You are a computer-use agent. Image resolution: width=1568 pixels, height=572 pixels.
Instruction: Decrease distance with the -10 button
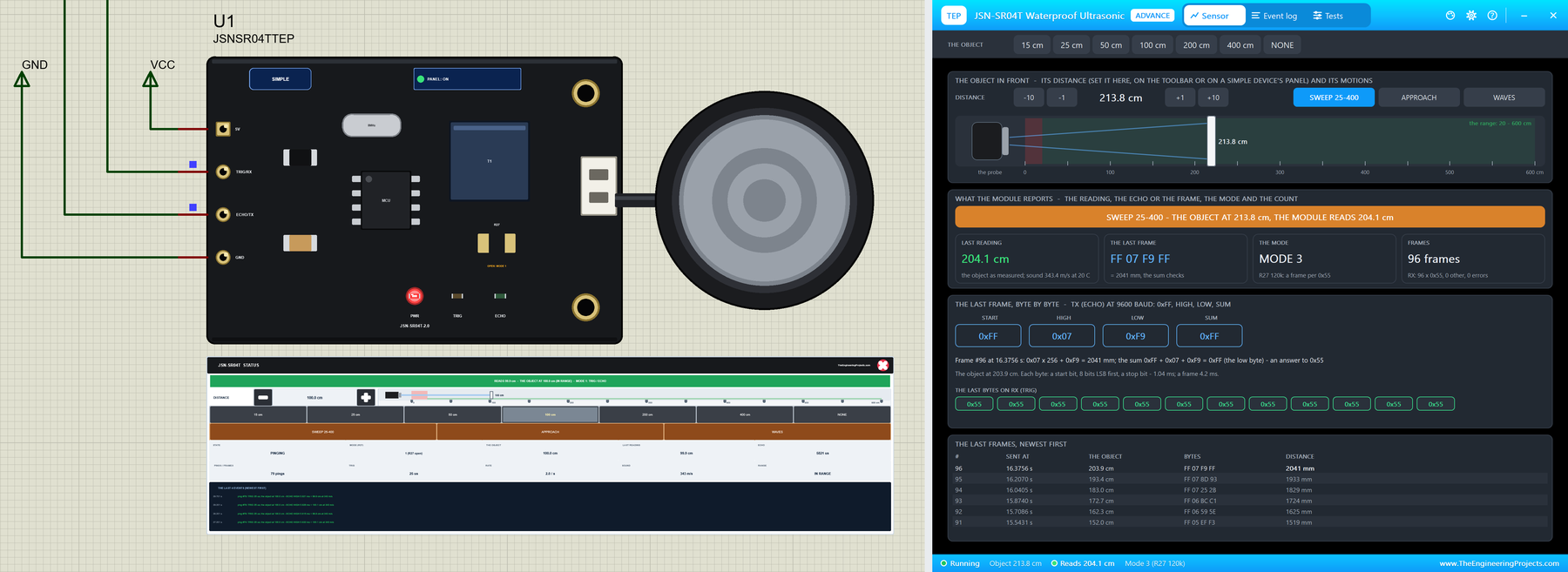pos(1029,98)
